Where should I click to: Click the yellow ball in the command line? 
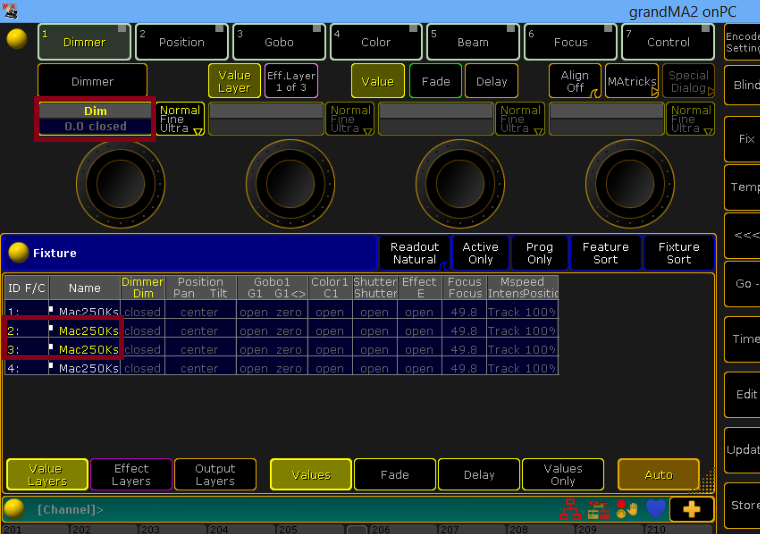[14, 509]
